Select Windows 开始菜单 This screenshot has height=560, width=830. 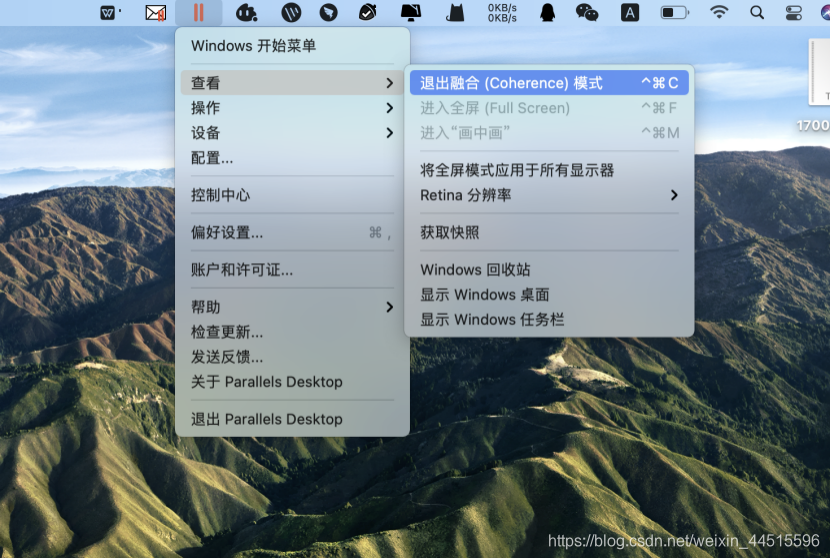[x=292, y=46]
